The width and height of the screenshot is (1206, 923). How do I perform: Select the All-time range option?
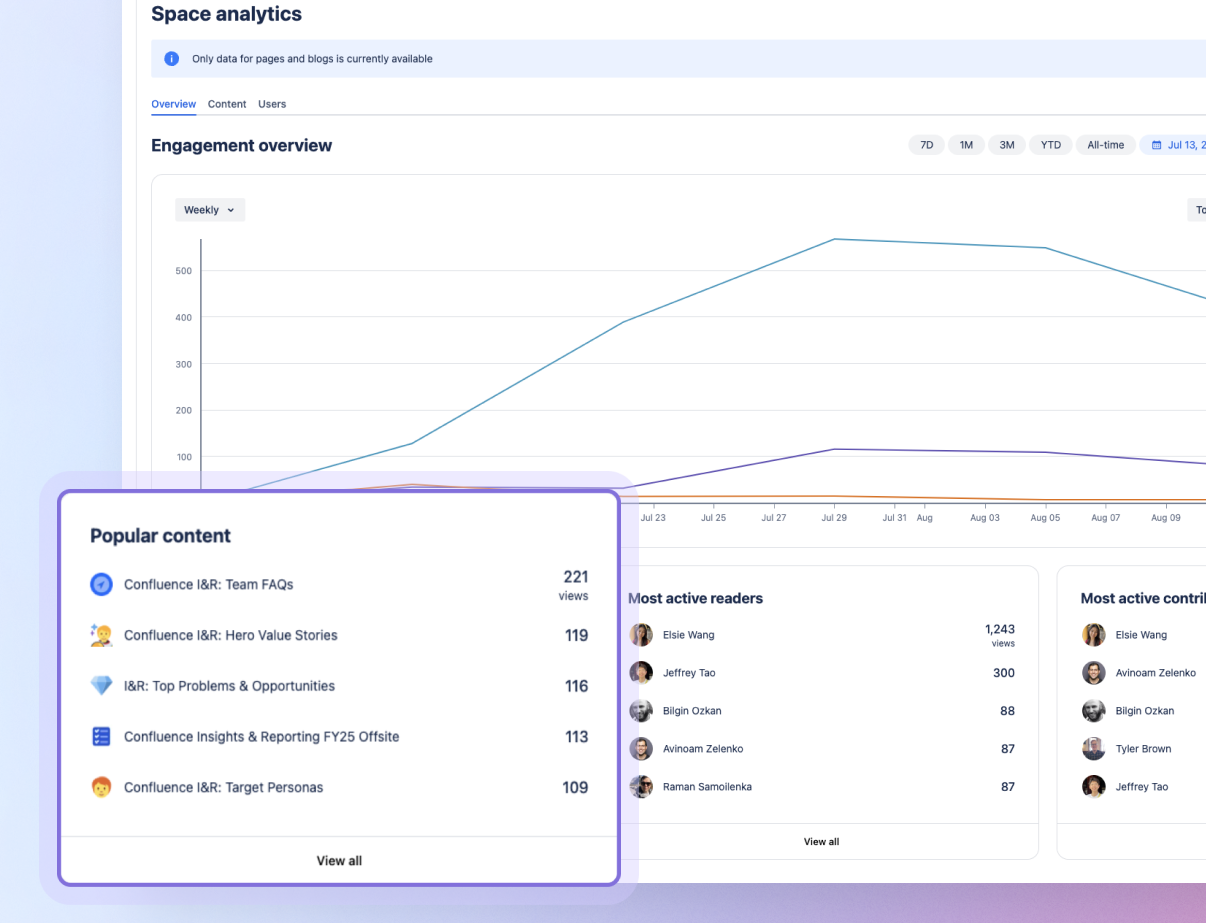click(1106, 145)
